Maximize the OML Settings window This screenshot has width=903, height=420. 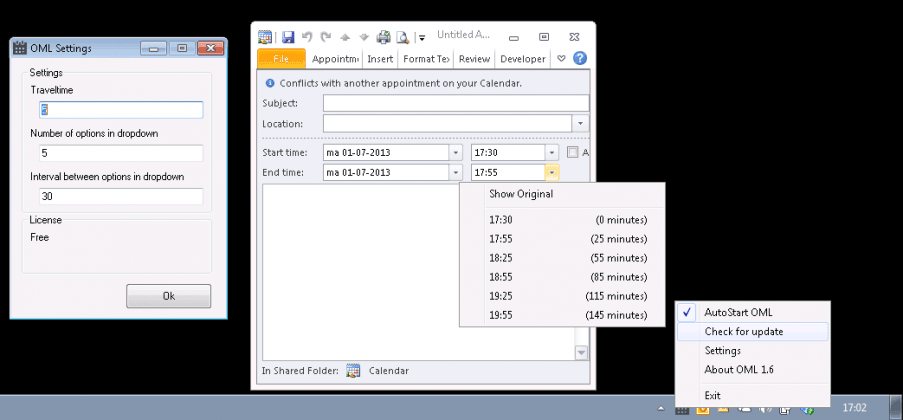click(182, 48)
